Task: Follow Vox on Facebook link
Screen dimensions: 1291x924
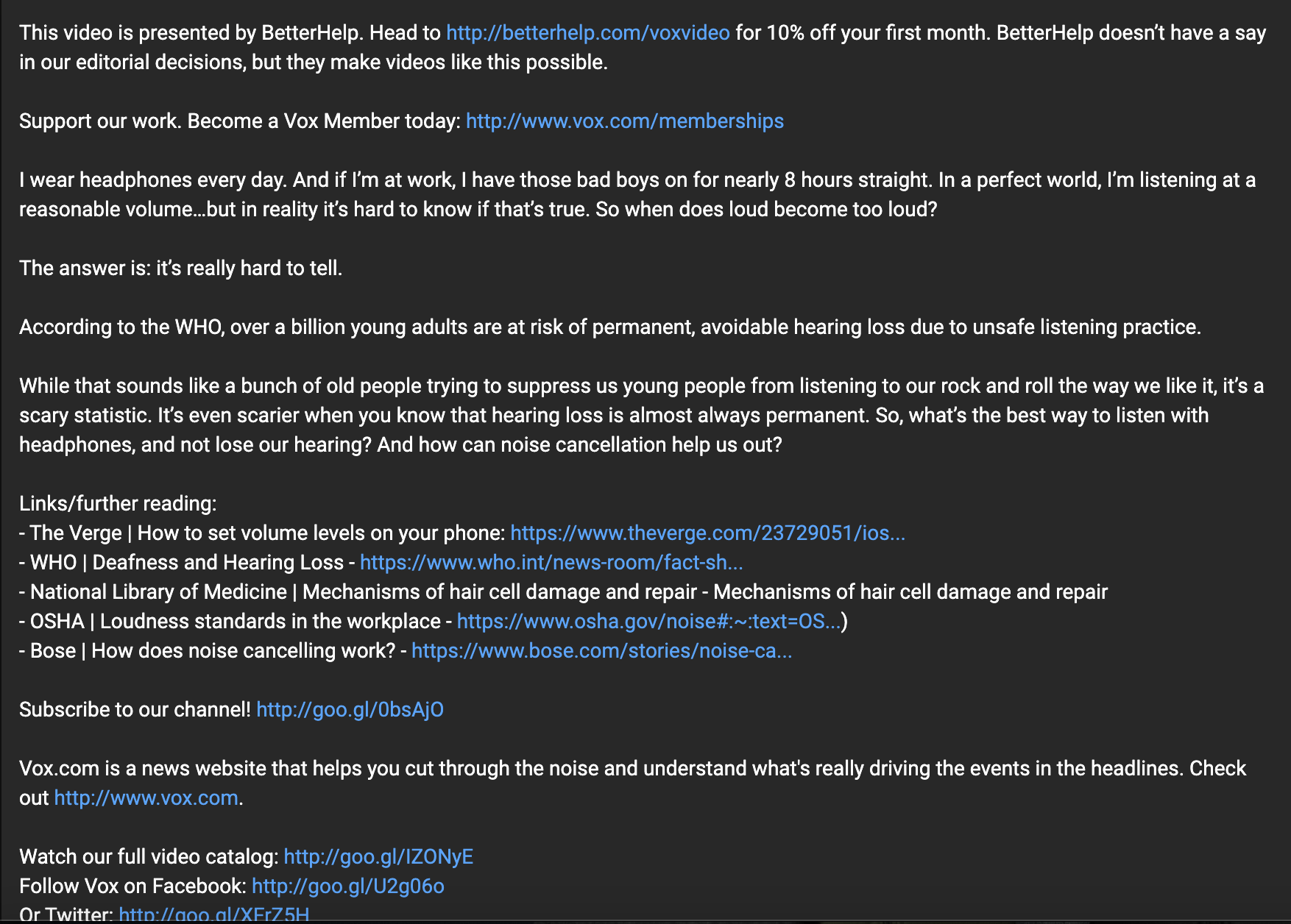Action: click(x=347, y=886)
